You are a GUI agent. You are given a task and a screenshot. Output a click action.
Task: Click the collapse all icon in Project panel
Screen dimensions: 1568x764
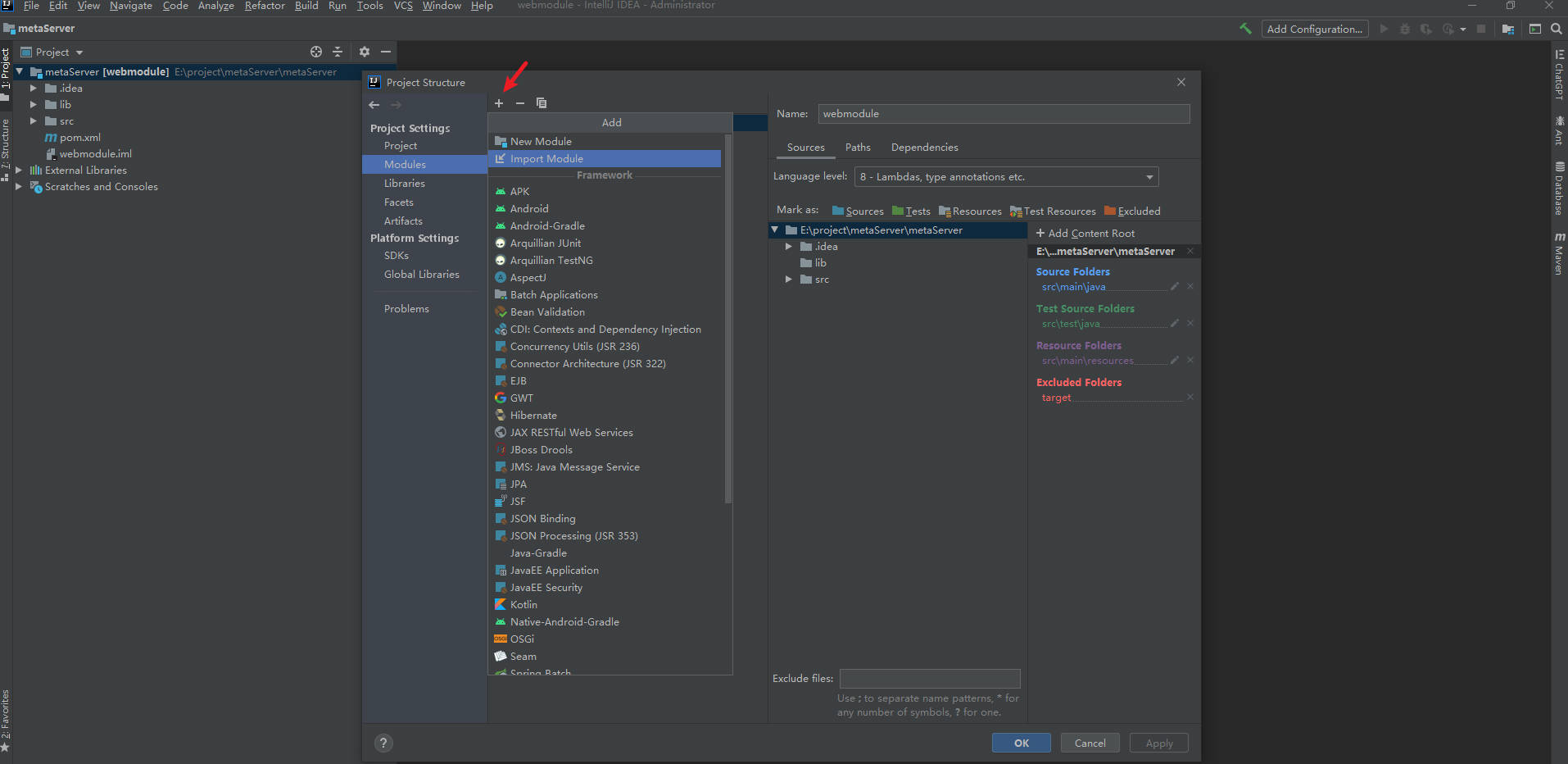tap(338, 52)
